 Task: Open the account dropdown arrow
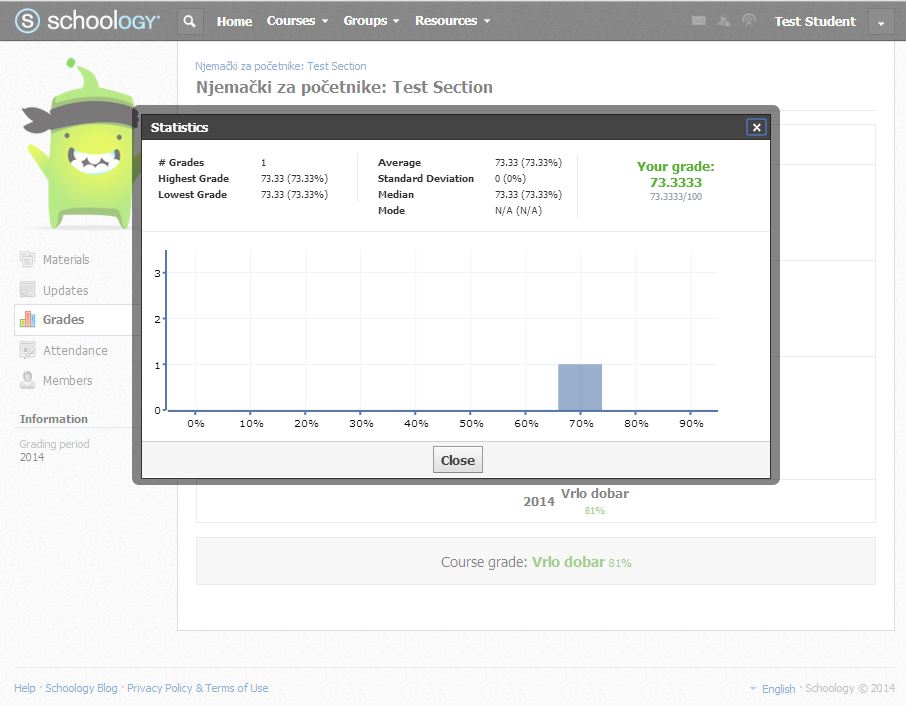coord(880,22)
